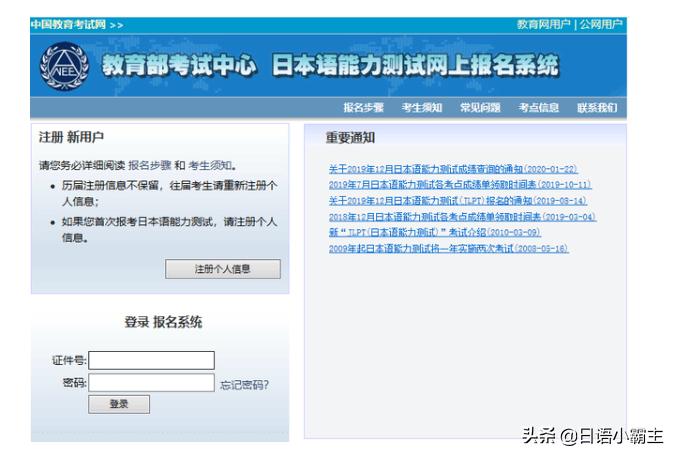The height and width of the screenshot is (458, 677).
Task: Open the 新 JLPT 考试介绍 notice (2010-03-09)
Action: (435, 233)
